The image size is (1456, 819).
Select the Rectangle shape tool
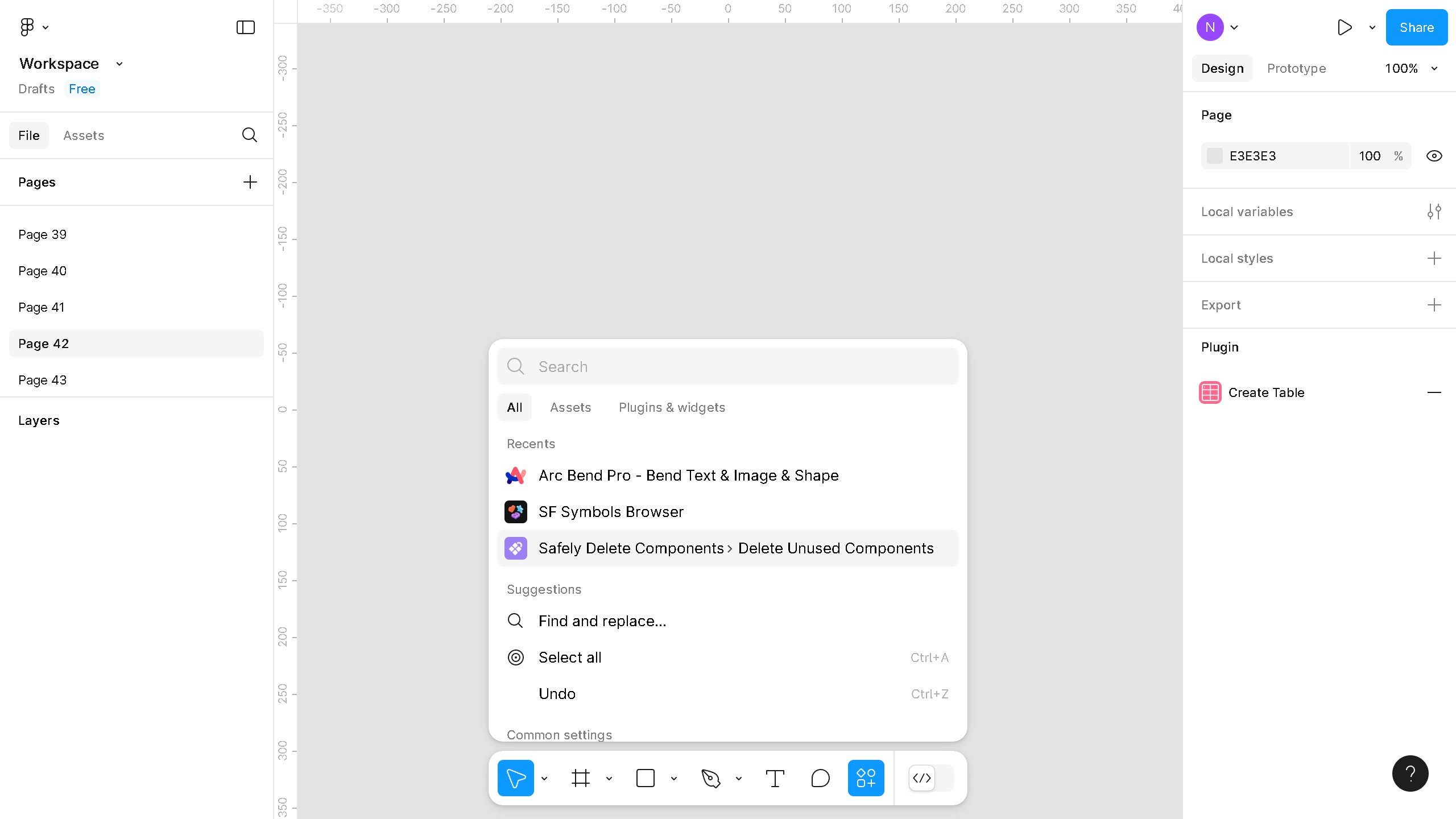(x=645, y=777)
